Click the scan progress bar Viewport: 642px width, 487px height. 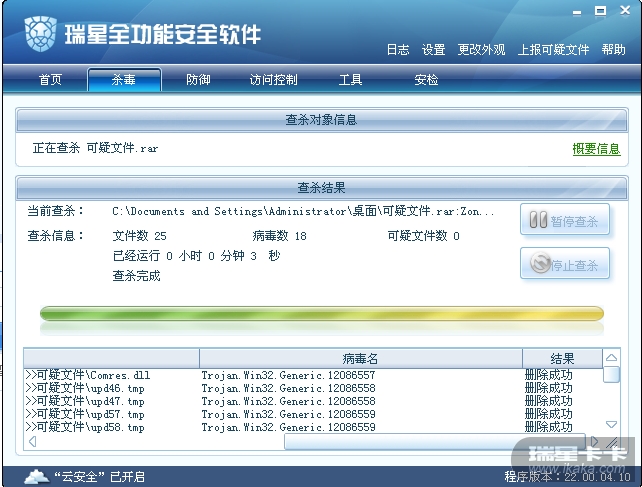coord(322,313)
